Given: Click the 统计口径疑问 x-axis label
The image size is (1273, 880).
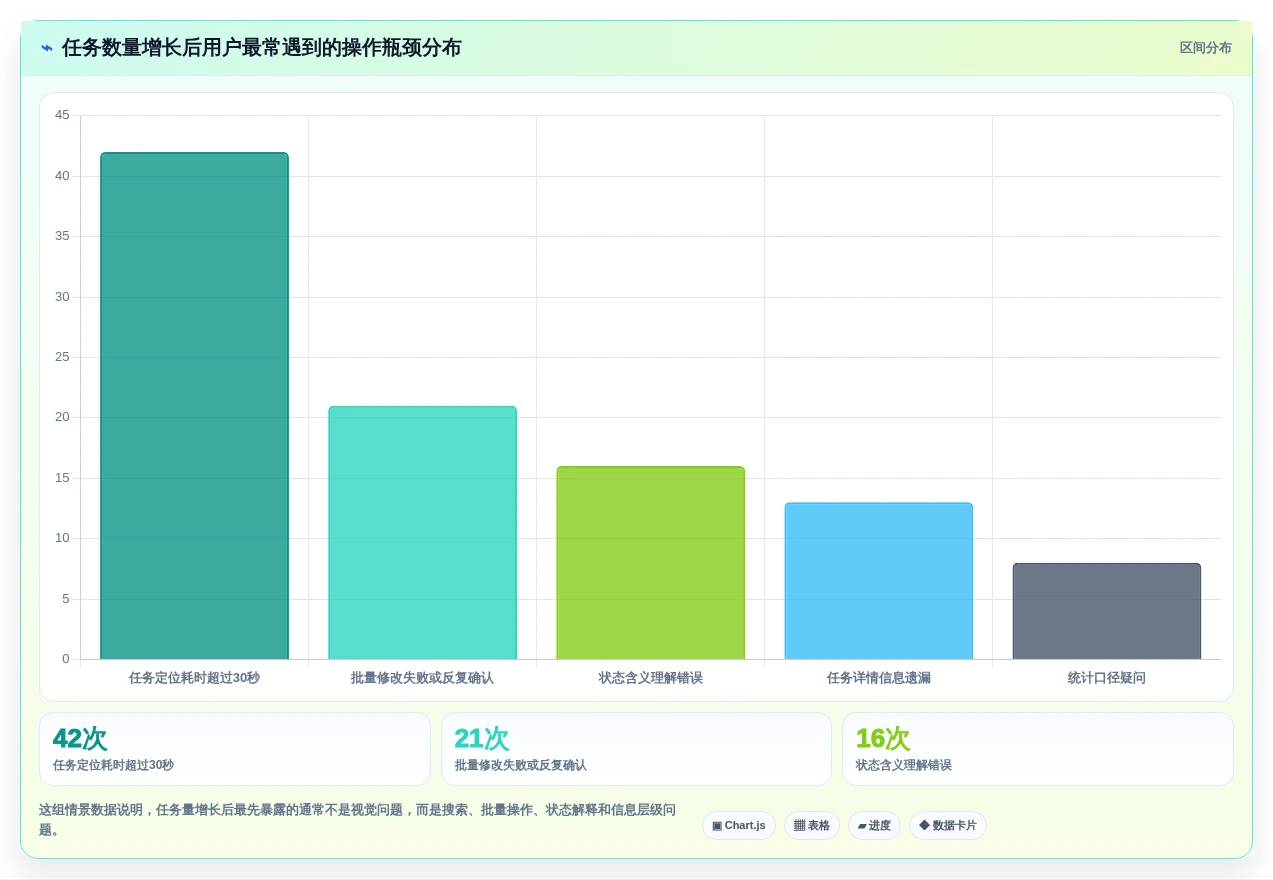Looking at the screenshot, I should tap(1107, 678).
